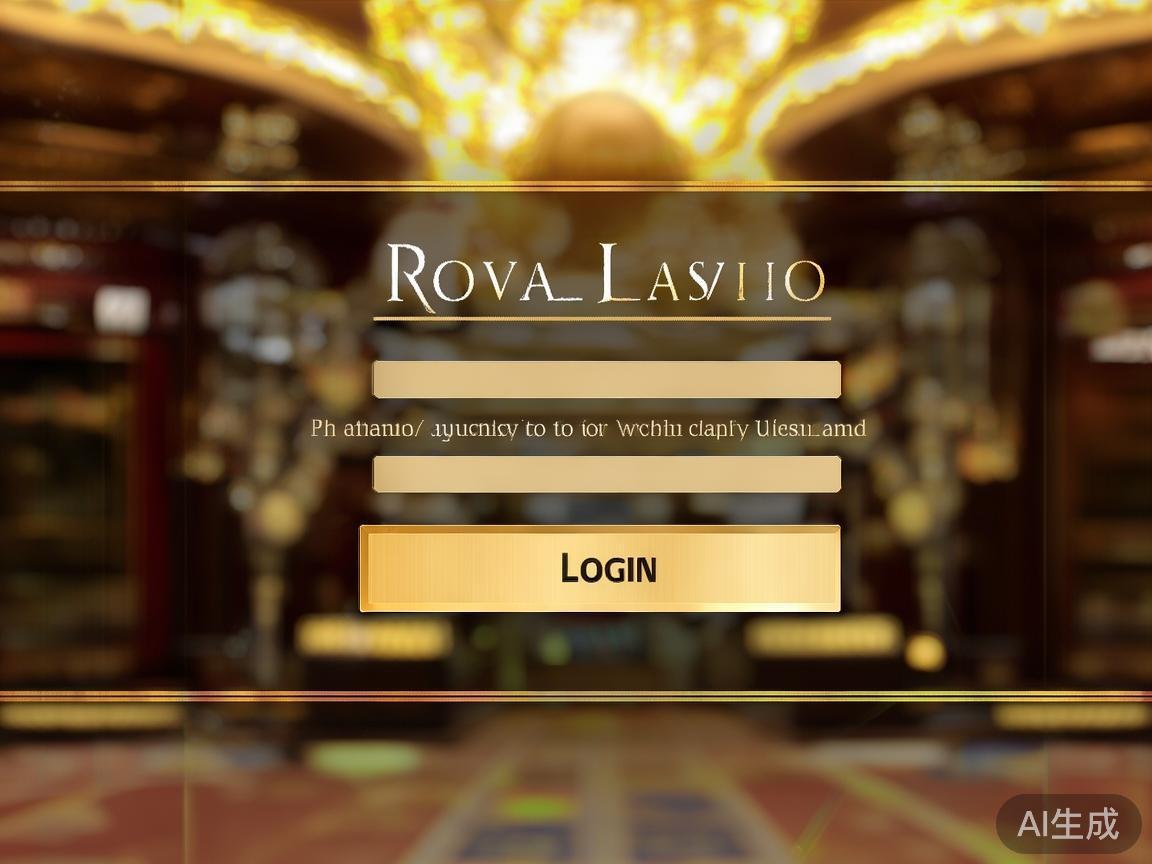The width and height of the screenshot is (1152, 864).
Task: Click the Rova Lasvno title logo
Action: (x=605, y=276)
